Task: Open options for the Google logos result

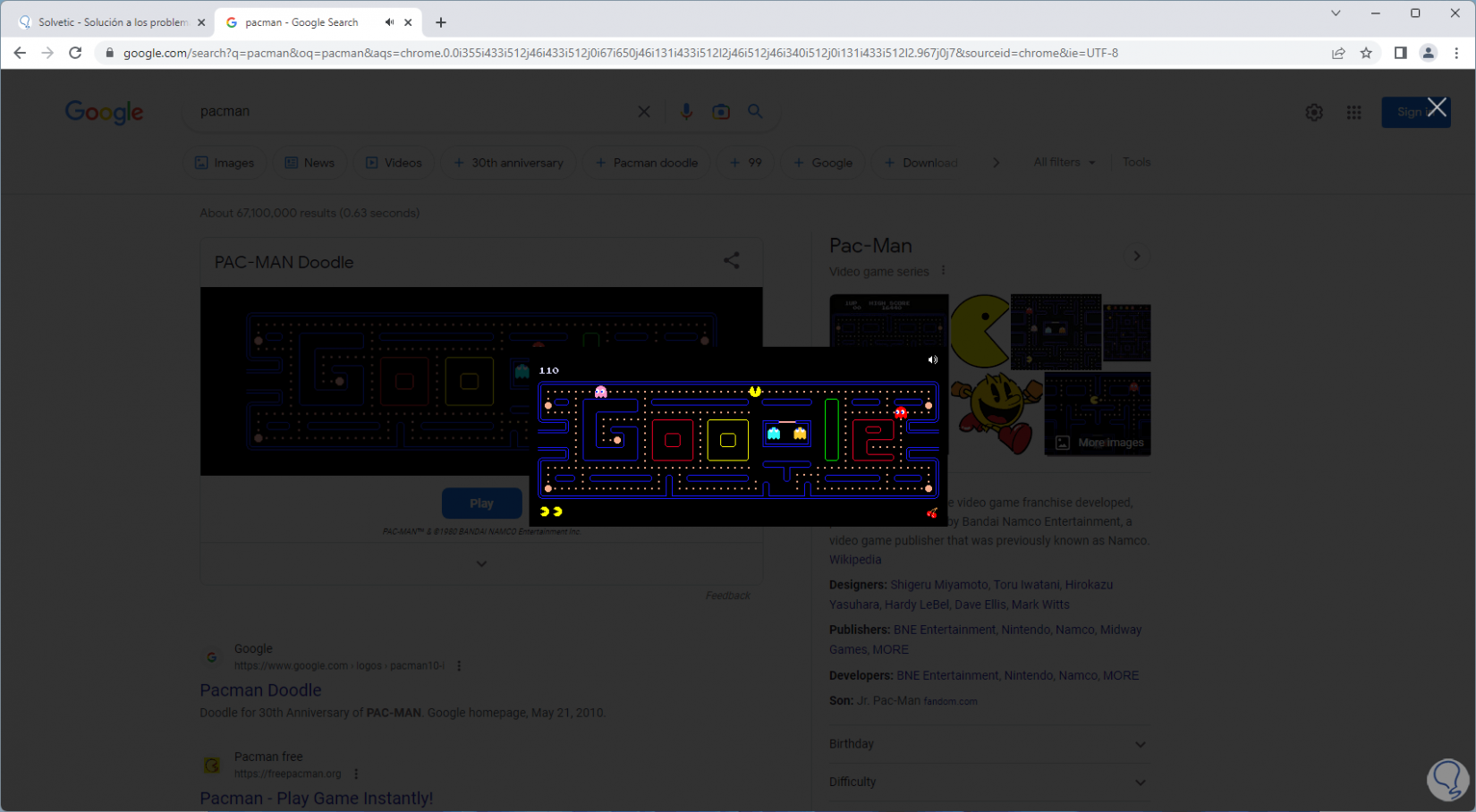Action: (459, 666)
